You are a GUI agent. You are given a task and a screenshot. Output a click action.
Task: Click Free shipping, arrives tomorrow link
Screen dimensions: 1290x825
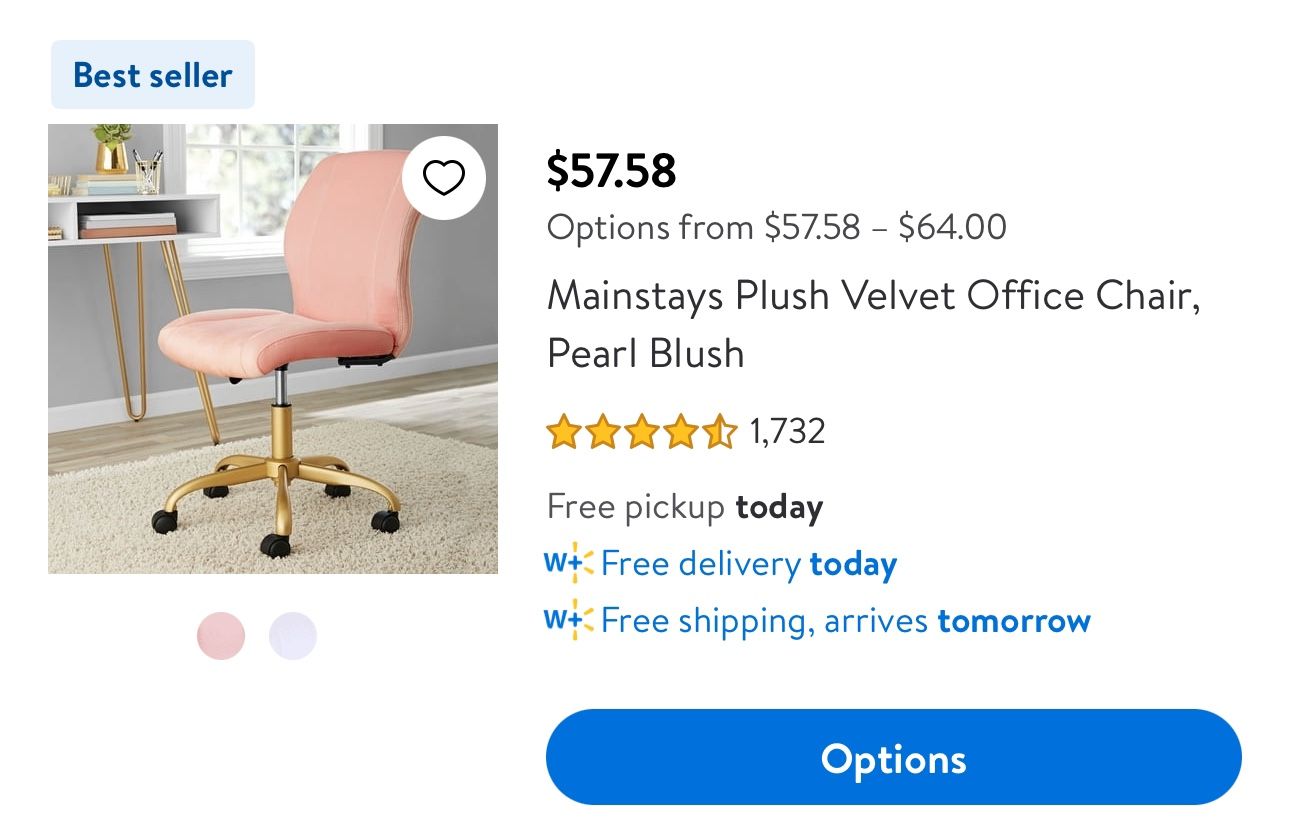845,621
